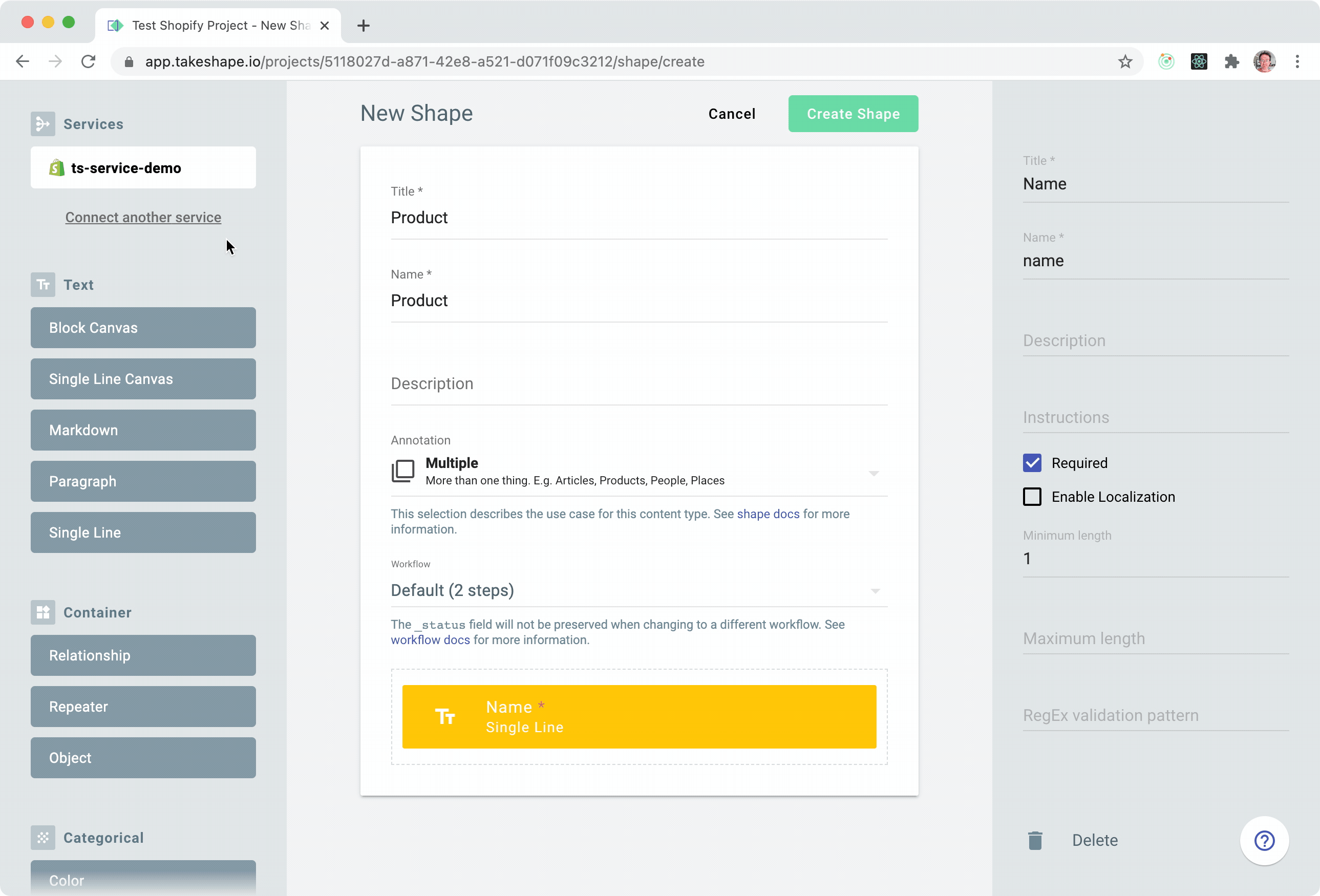The image size is (1320, 896).
Task: Select the Test Shopify Project browser tab
Action: tap(219, 26)
